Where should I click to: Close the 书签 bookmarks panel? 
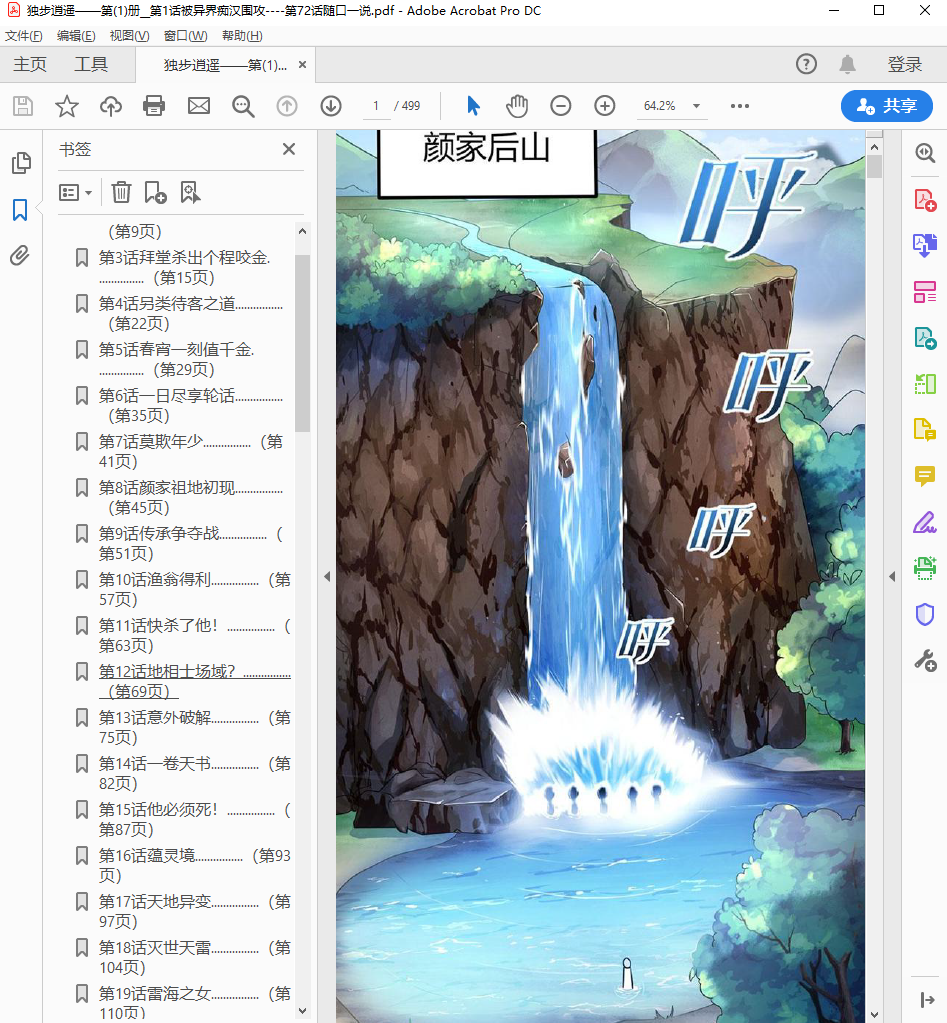pos(289,149)
